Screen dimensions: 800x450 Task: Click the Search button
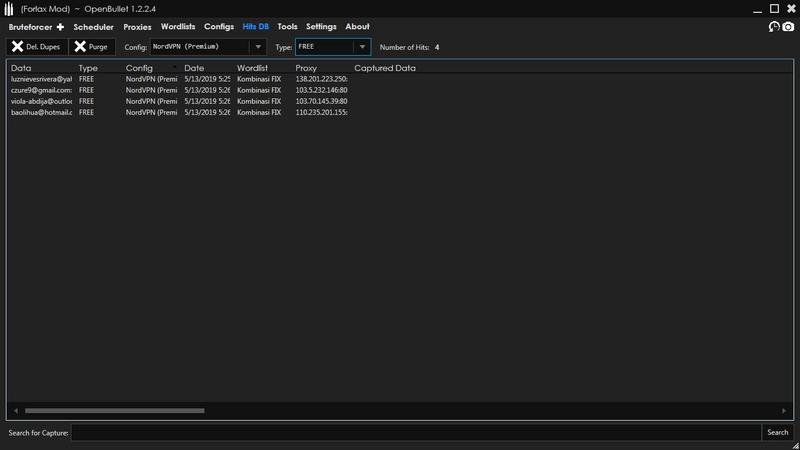[x=778, y=433]
